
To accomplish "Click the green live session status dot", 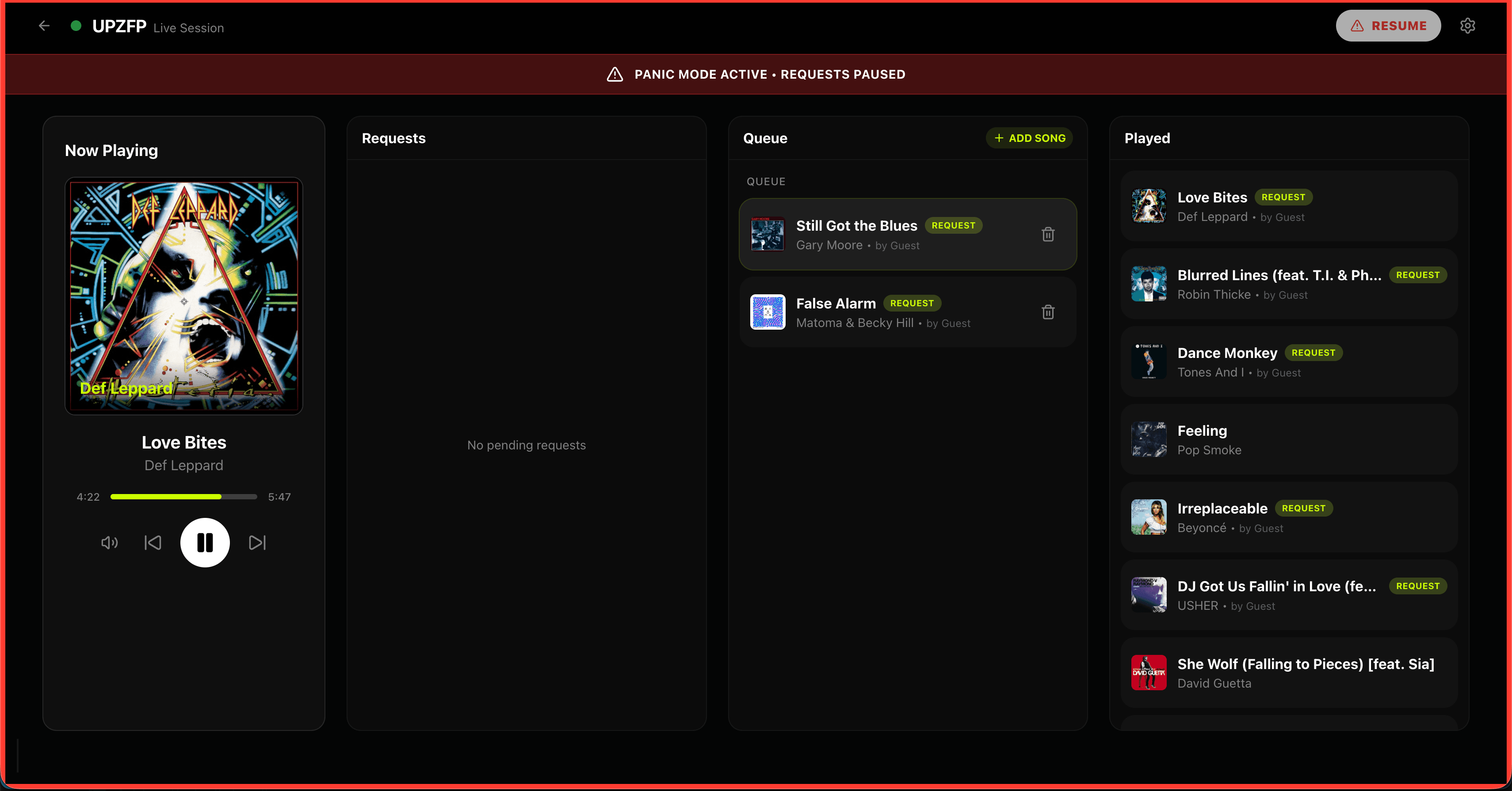I will (x=77, y=26).
